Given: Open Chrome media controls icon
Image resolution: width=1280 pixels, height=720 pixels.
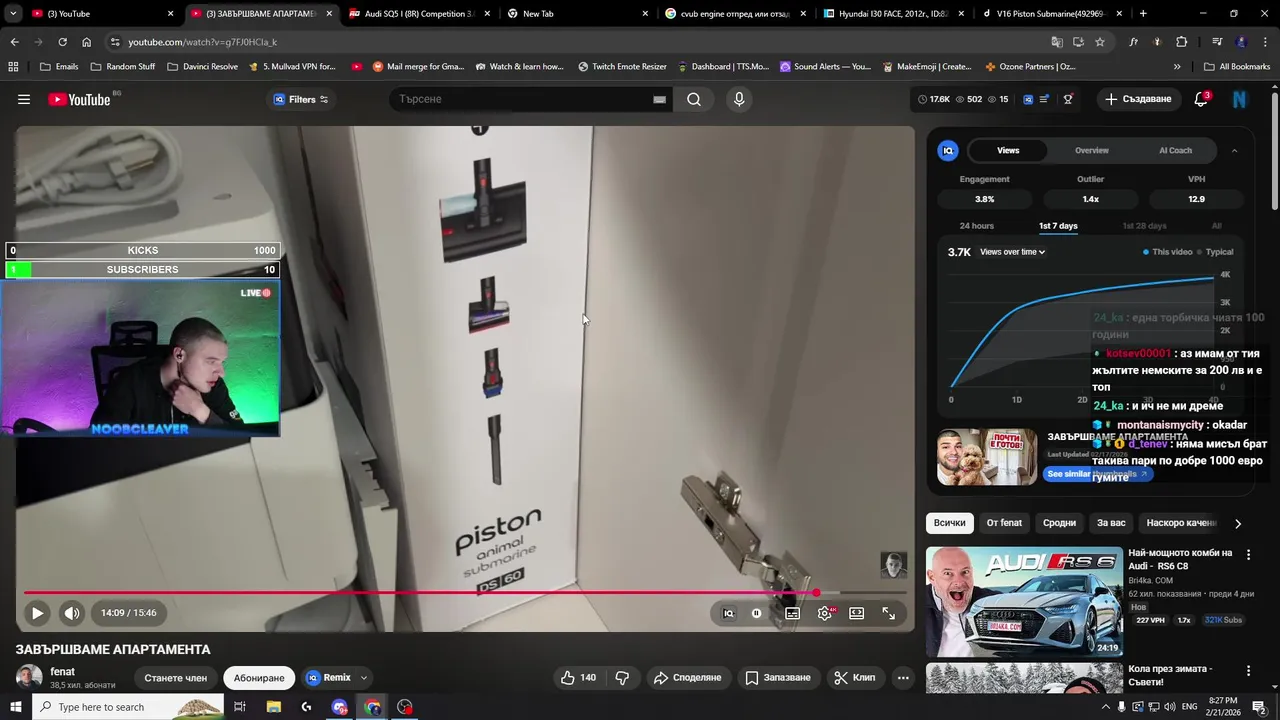Looking at the screenshot, I should (x=1217, y=42).
